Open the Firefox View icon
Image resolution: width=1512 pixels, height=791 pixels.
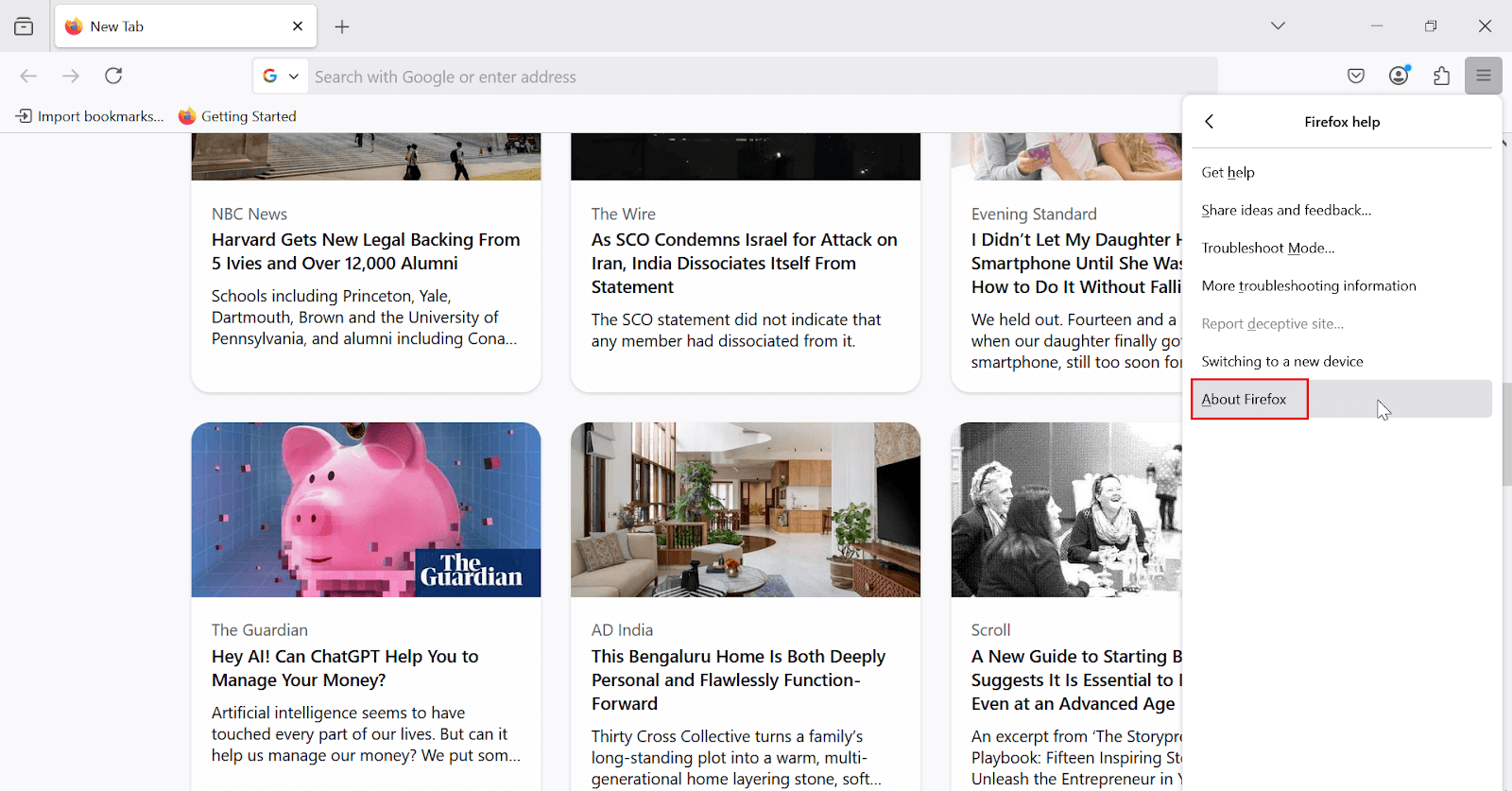click(24, 26)
